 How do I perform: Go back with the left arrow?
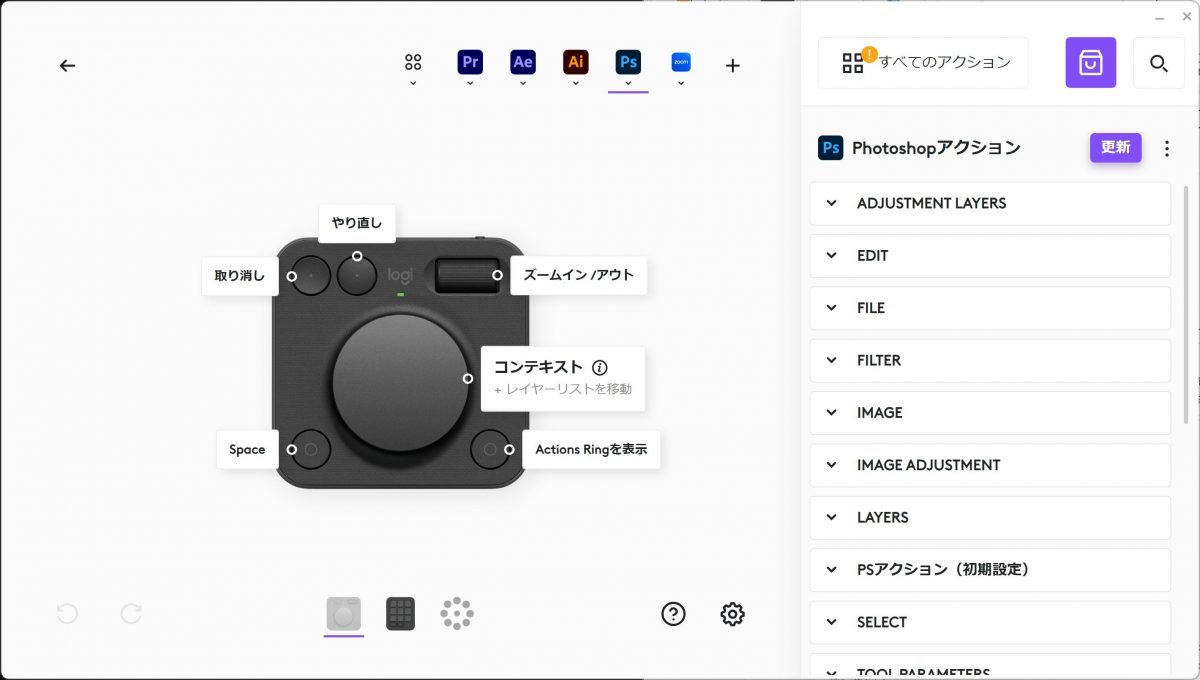(67, 65)
